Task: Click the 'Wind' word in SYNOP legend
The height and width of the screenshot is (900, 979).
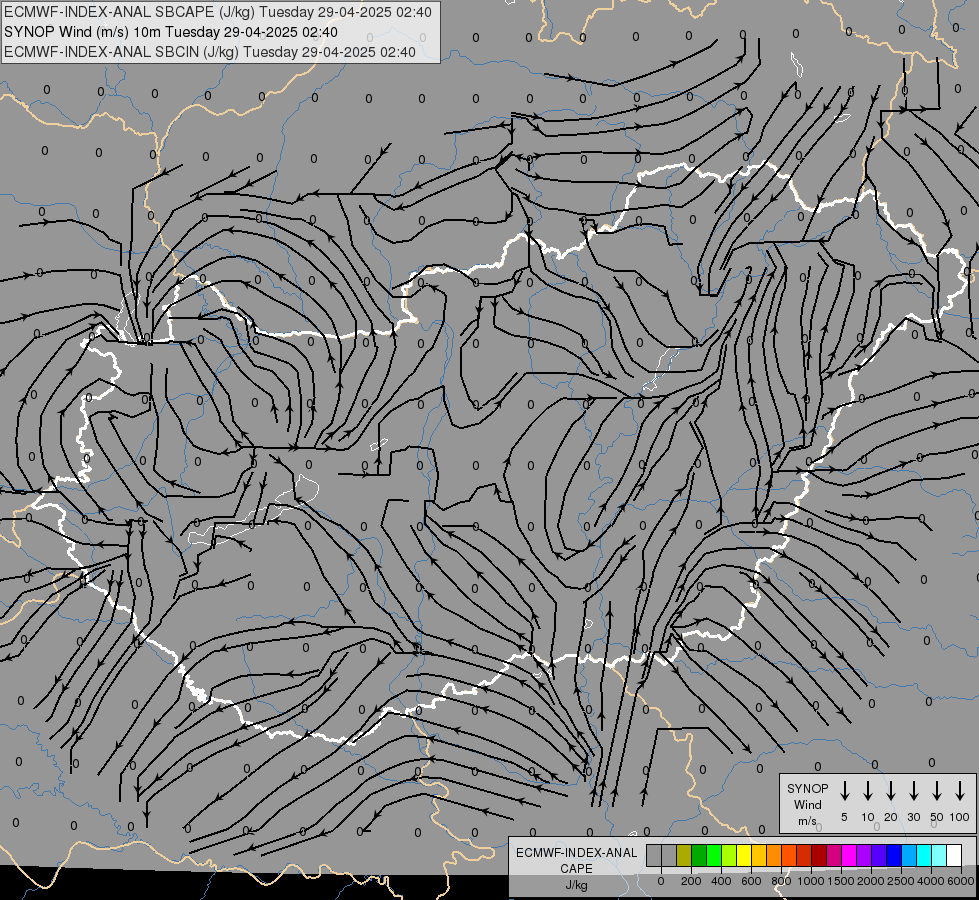Action: point(807,804)
